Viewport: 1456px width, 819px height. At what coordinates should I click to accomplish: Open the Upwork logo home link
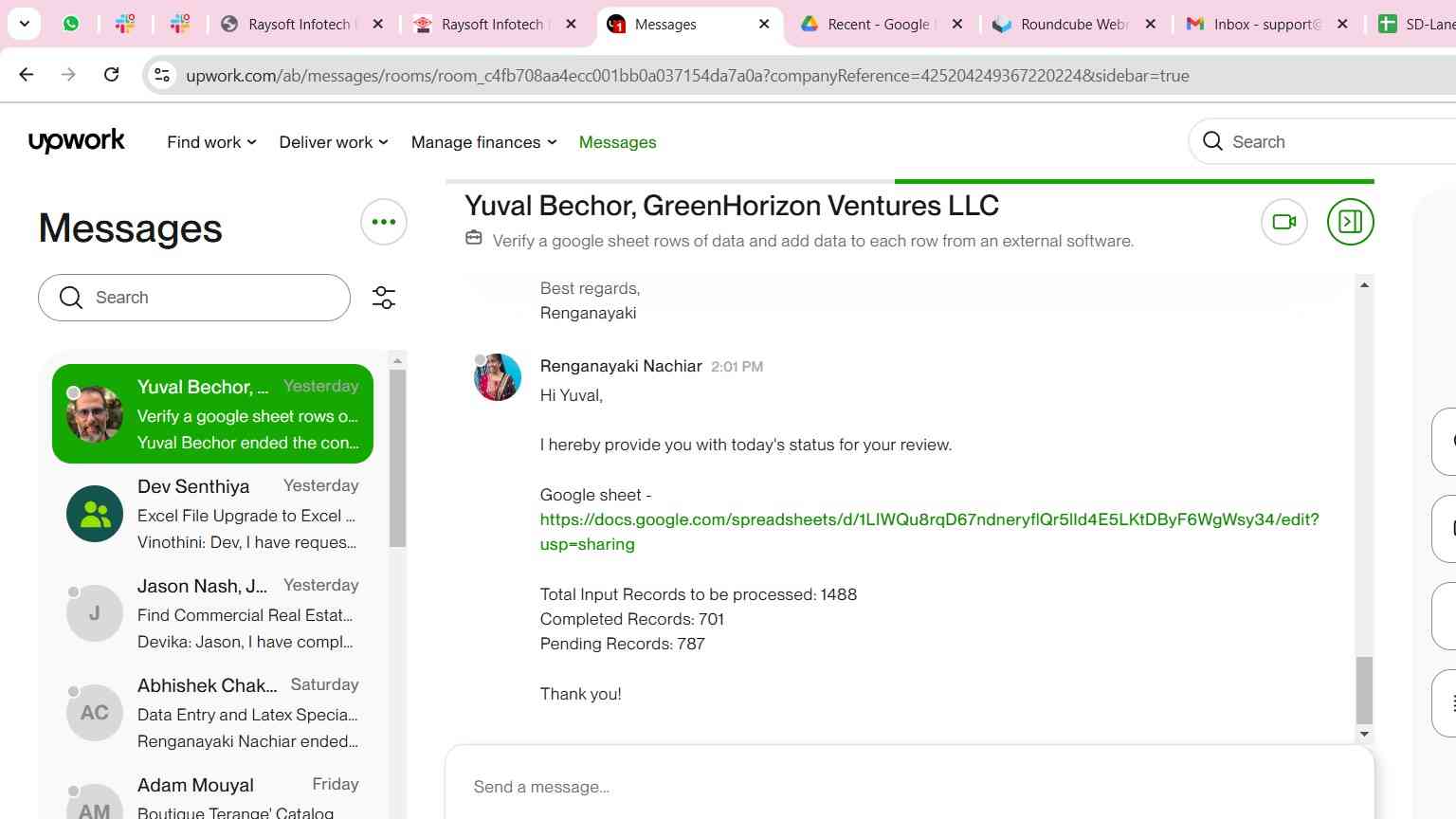tap(77, 141)
